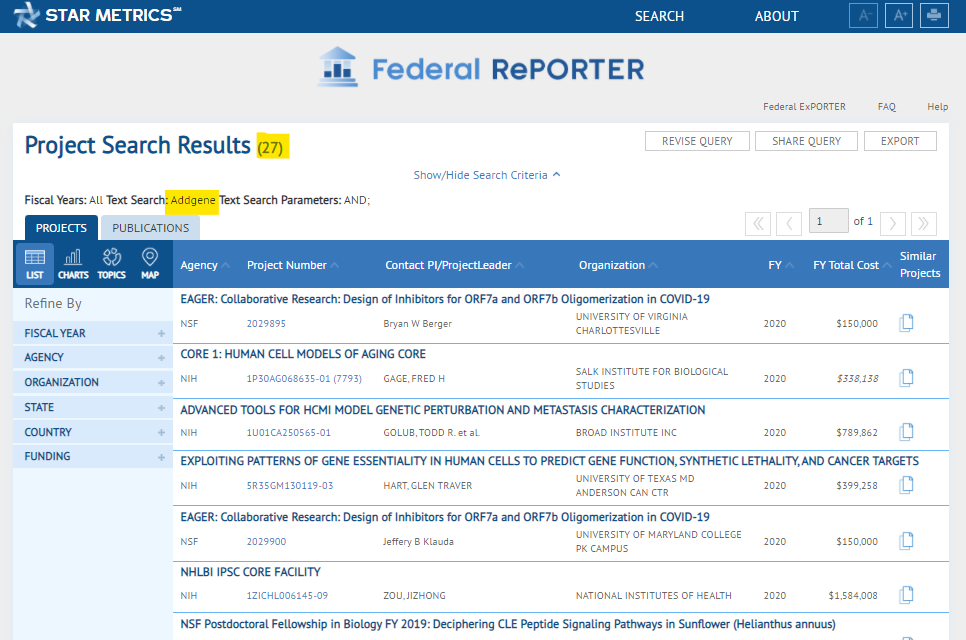966x640 pixels.
Task: Sort results by FY column
Action: pyautogui.click(x=781, y=265)
